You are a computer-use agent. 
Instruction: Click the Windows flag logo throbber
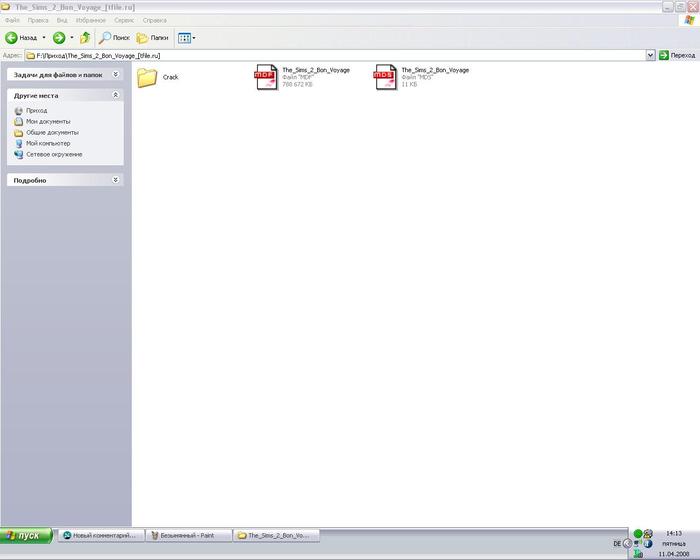coord(689,20)
